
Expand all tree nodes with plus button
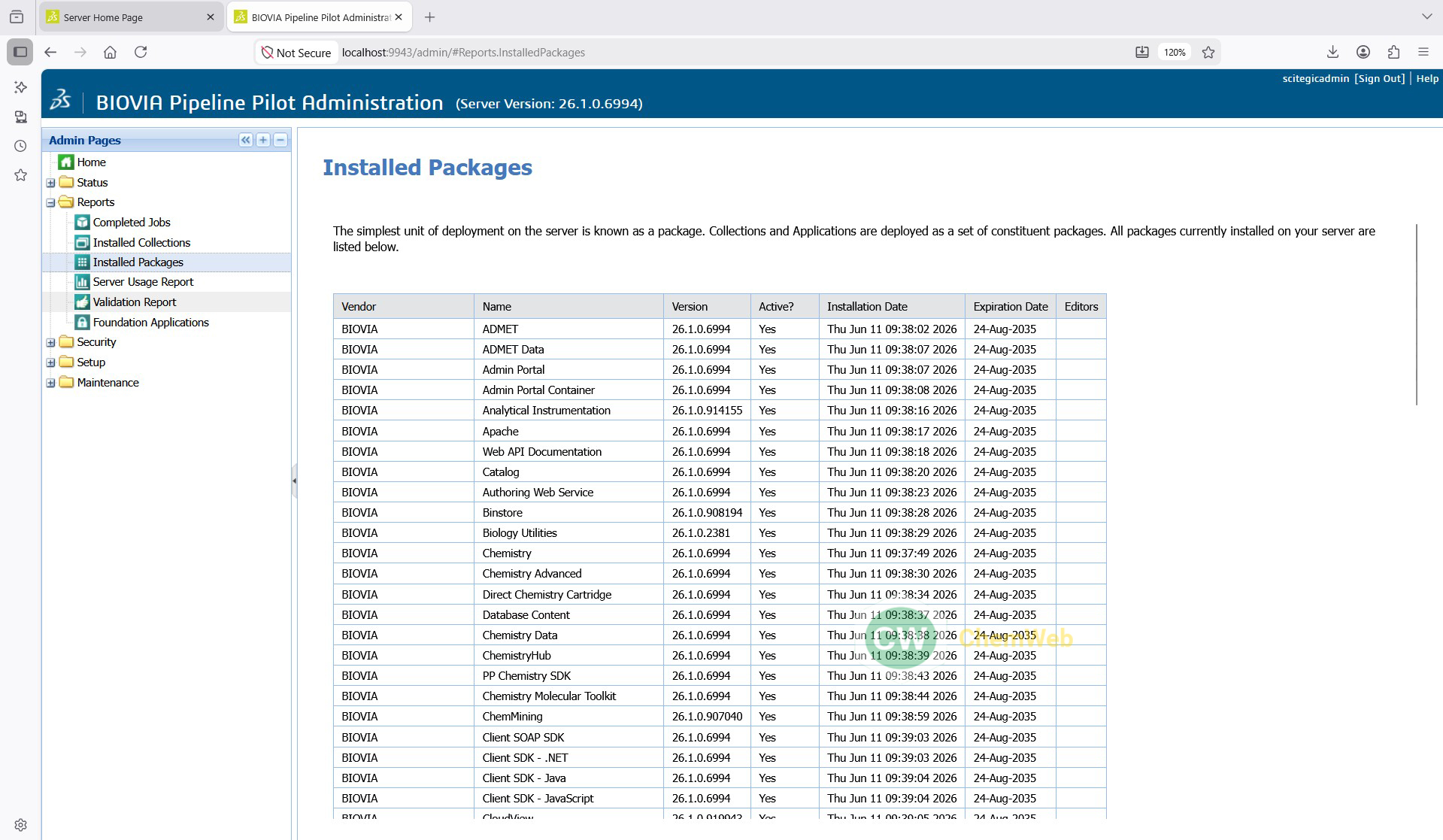click(263, 140)
